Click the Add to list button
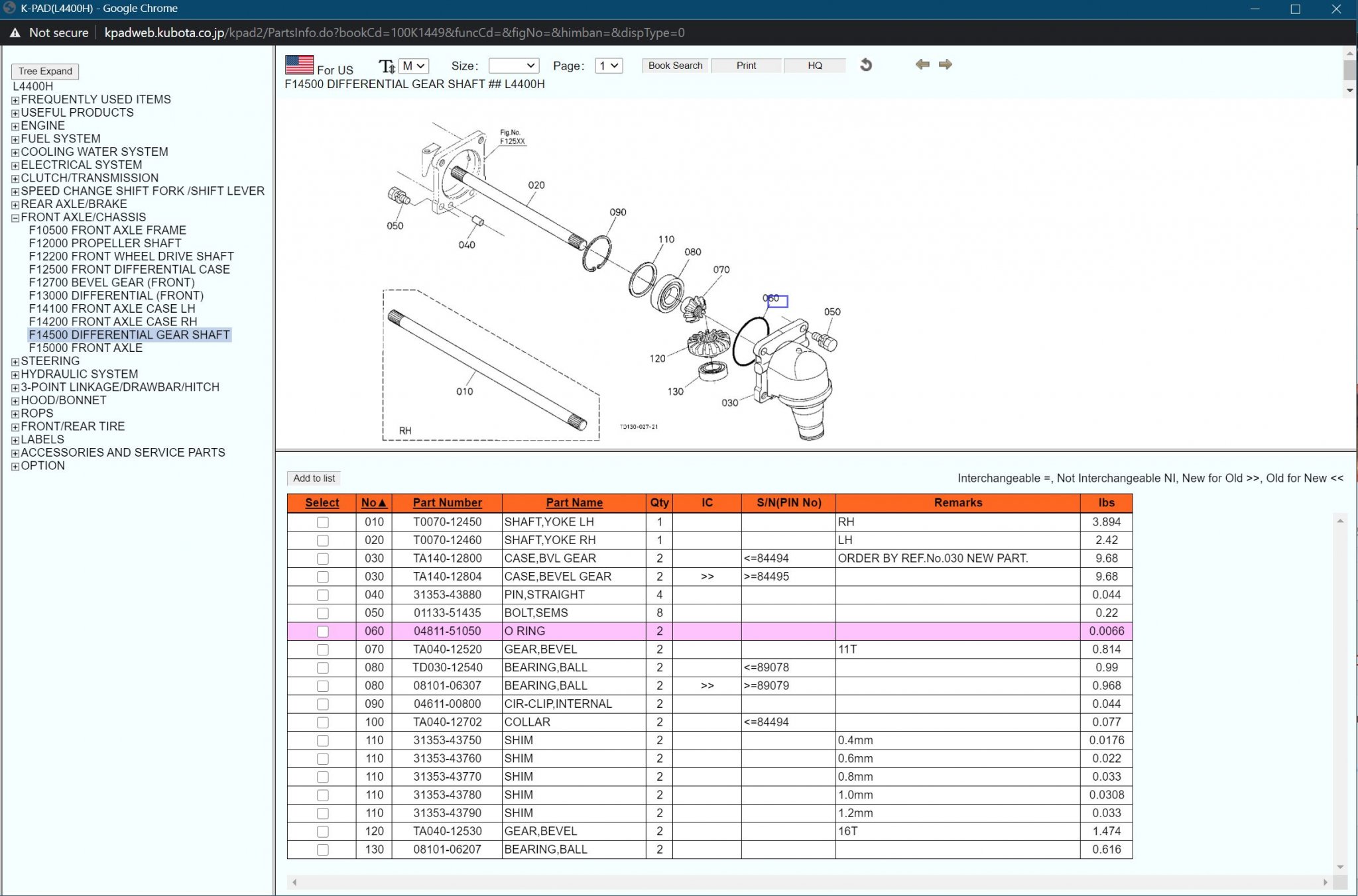 pyautogui.click(x=314, y=478)
